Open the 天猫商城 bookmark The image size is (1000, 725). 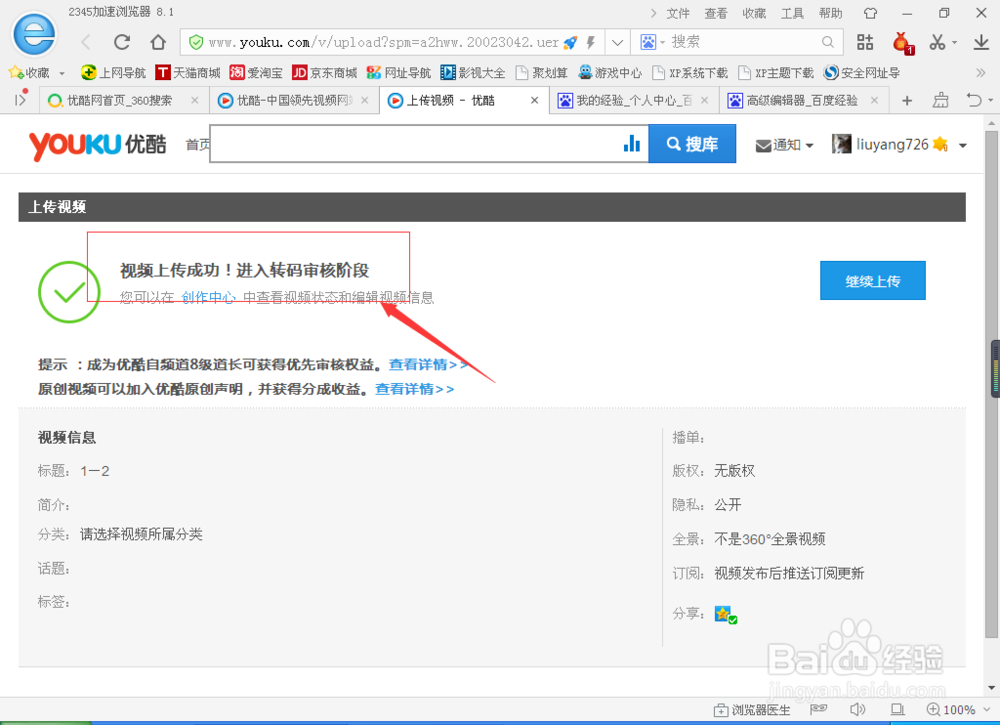tap(188, 73)
